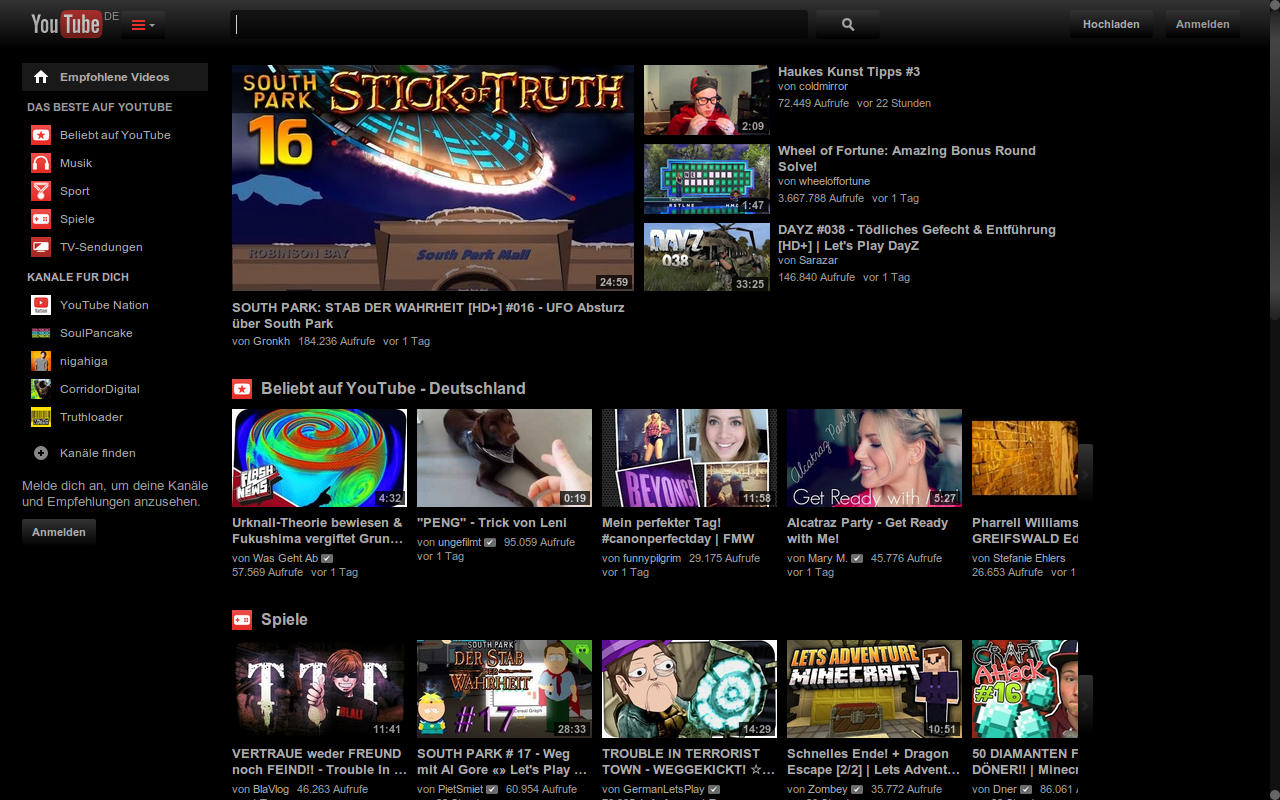
Task: Play the South Park Stick of Truth thumbnail
Action: 433,178
